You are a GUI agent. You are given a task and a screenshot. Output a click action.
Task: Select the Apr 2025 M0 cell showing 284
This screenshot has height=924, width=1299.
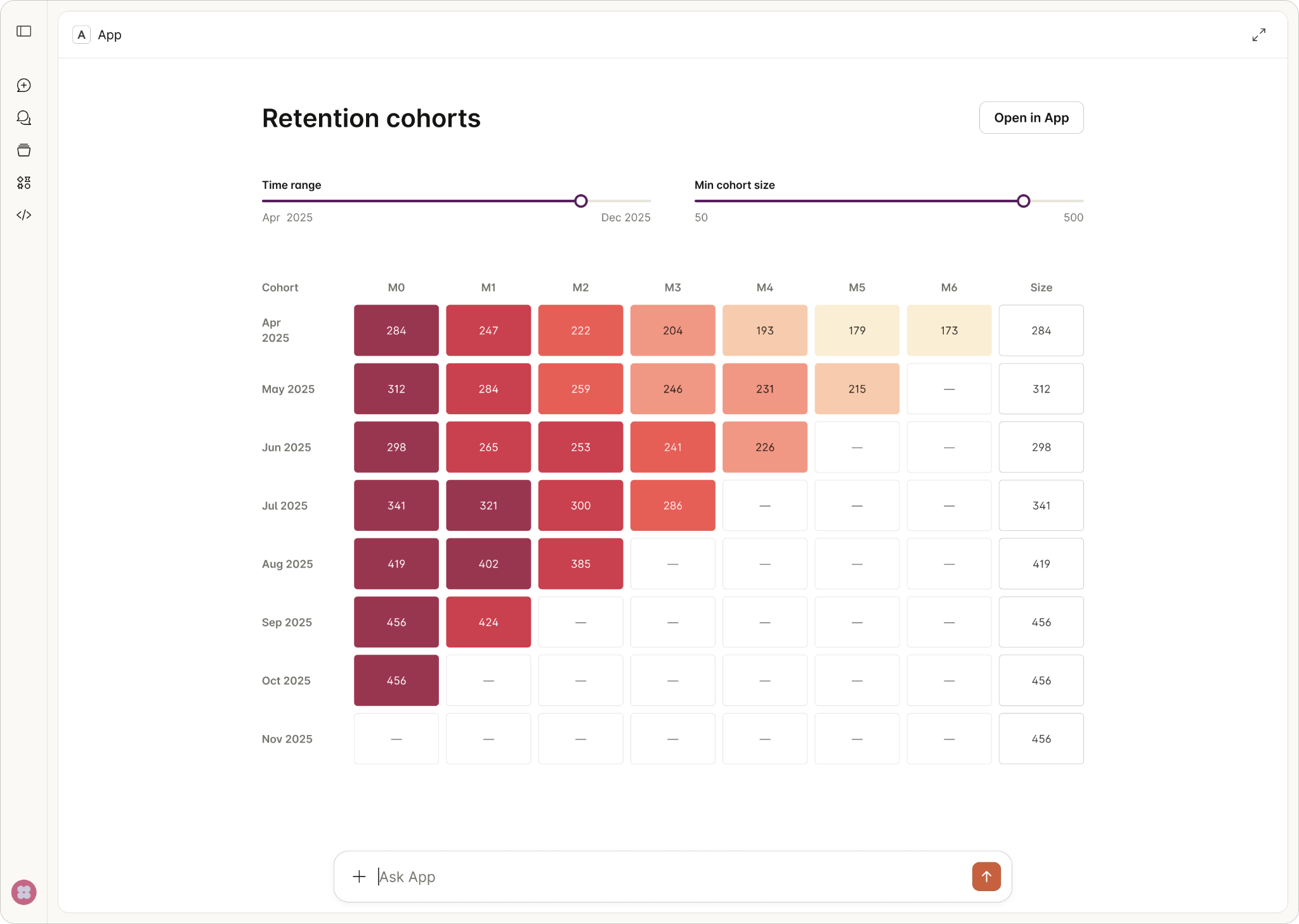(x=395, y=330)
